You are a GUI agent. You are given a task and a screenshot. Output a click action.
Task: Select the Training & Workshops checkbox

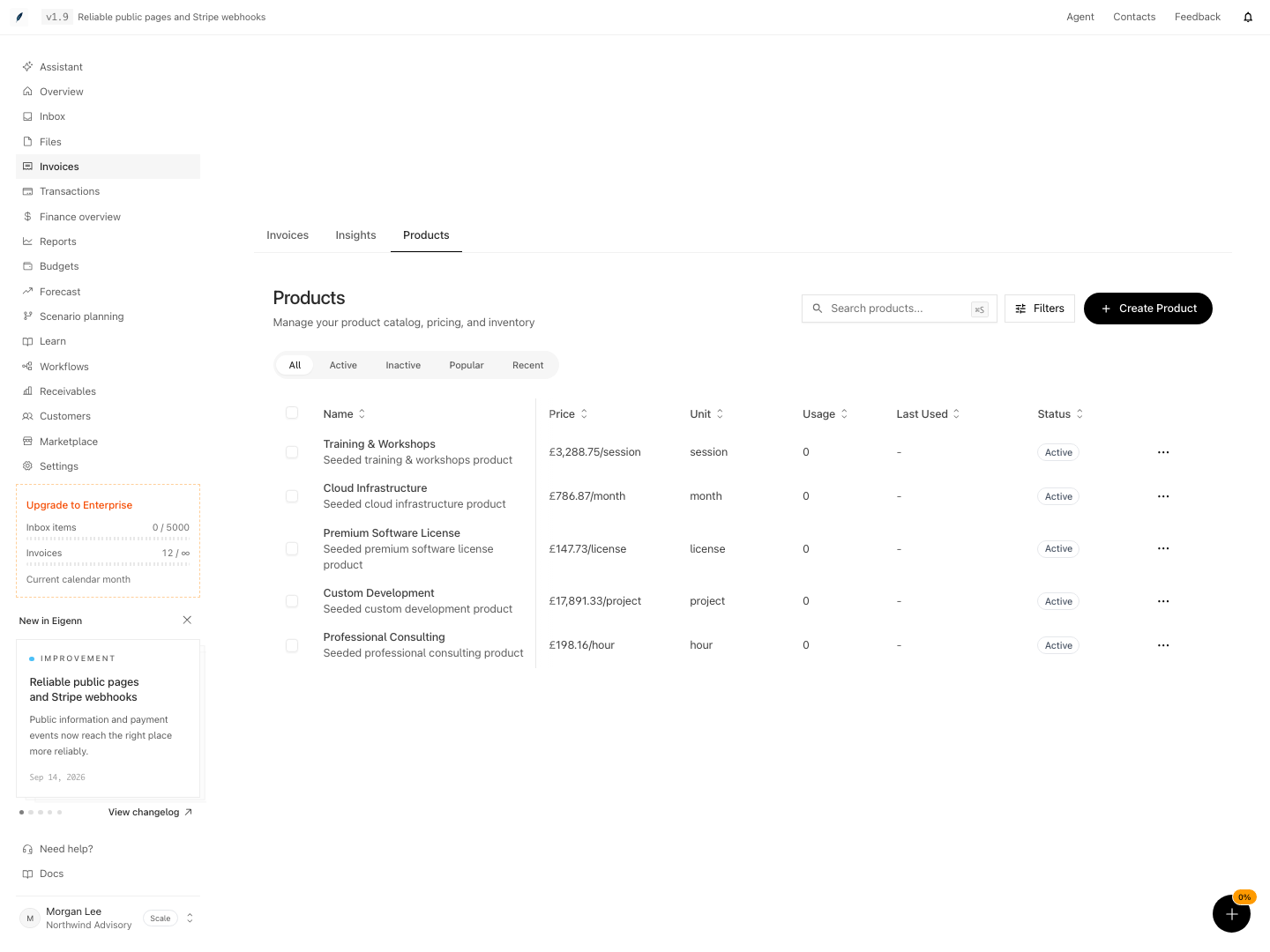(292, 452)
